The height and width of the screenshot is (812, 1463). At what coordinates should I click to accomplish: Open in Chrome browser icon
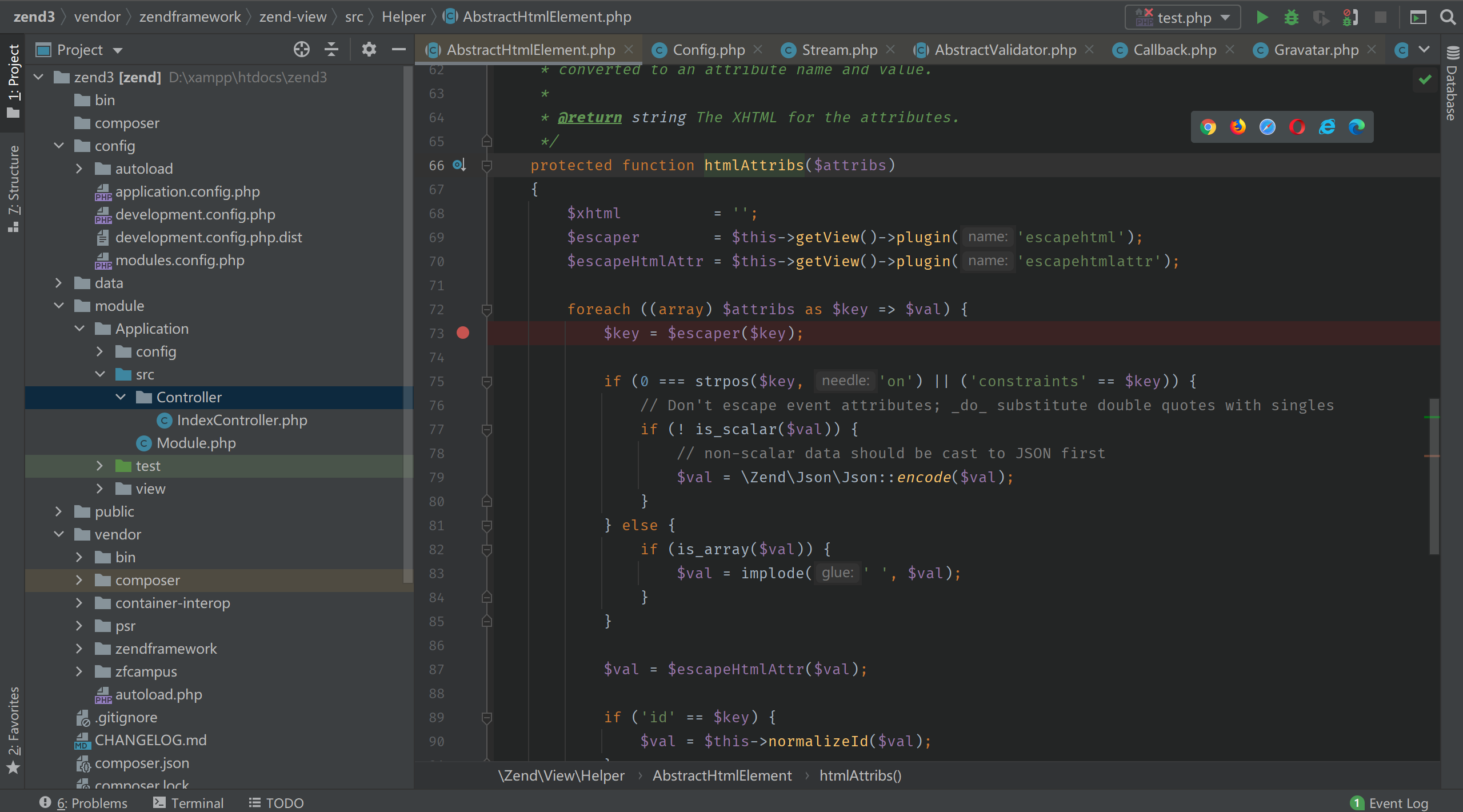point(1208,127)
